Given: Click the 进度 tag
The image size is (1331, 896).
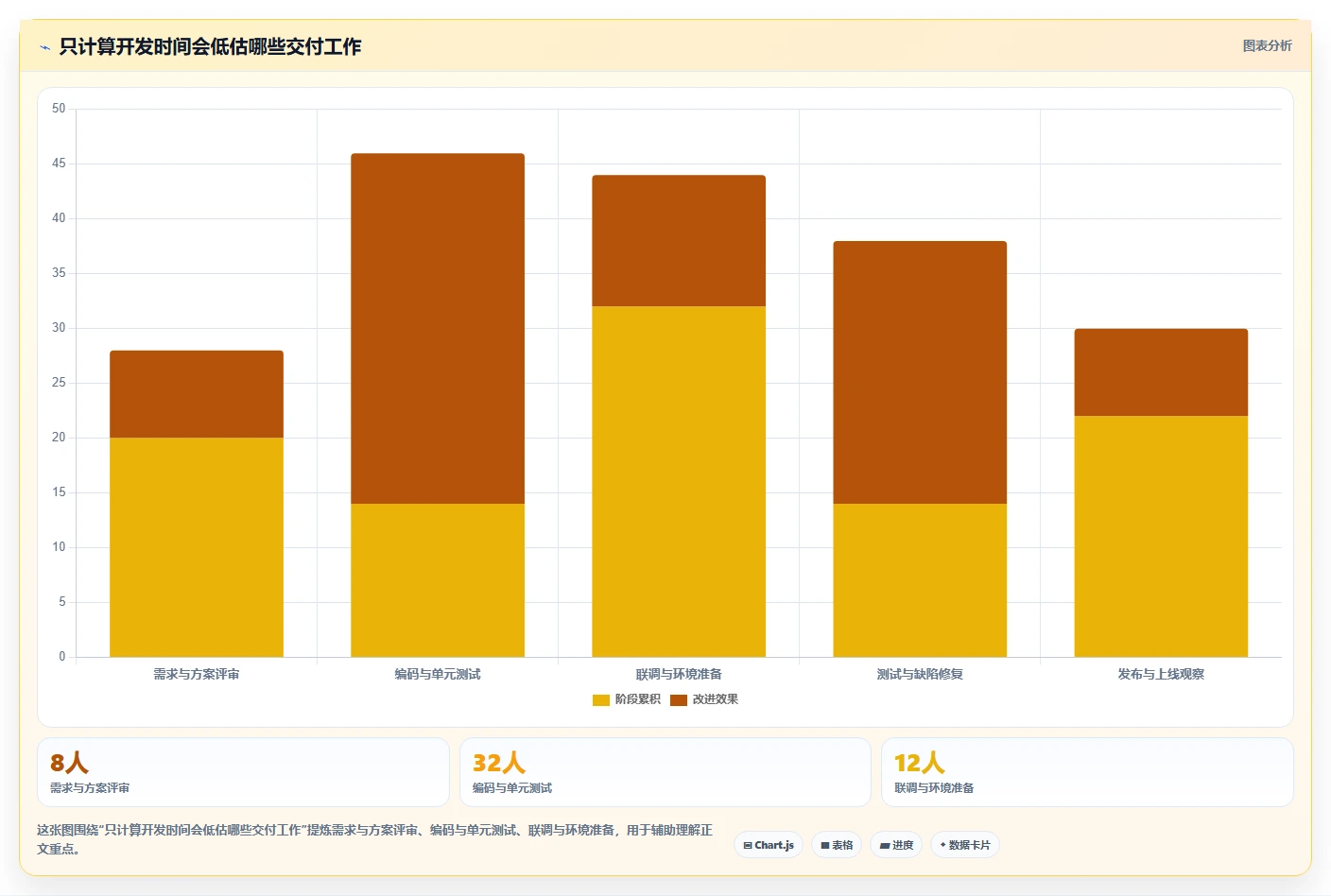Looking at the screenshot, I should coord(896,845).
